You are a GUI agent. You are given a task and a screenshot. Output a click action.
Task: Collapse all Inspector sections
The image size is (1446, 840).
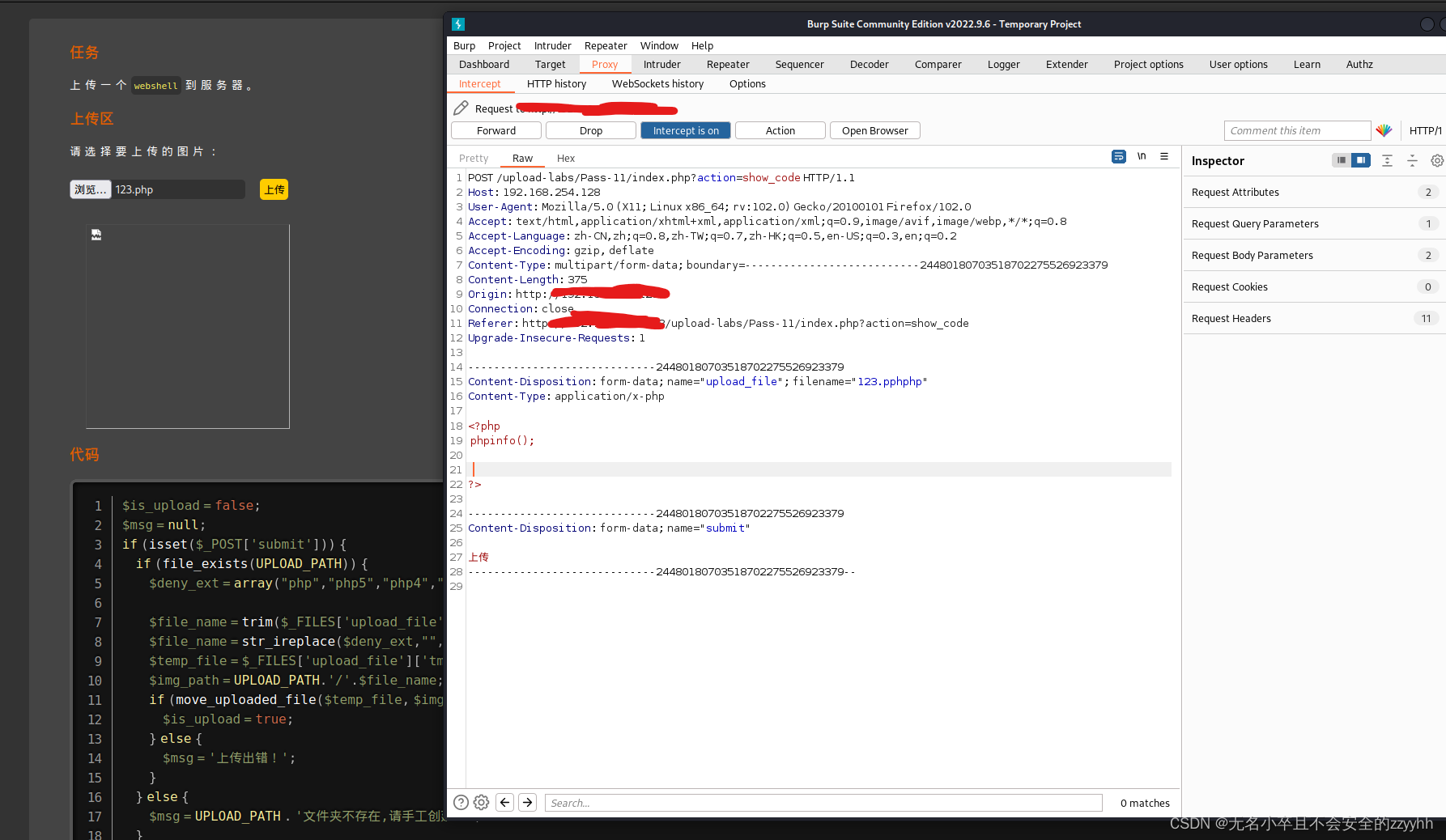1412,160
